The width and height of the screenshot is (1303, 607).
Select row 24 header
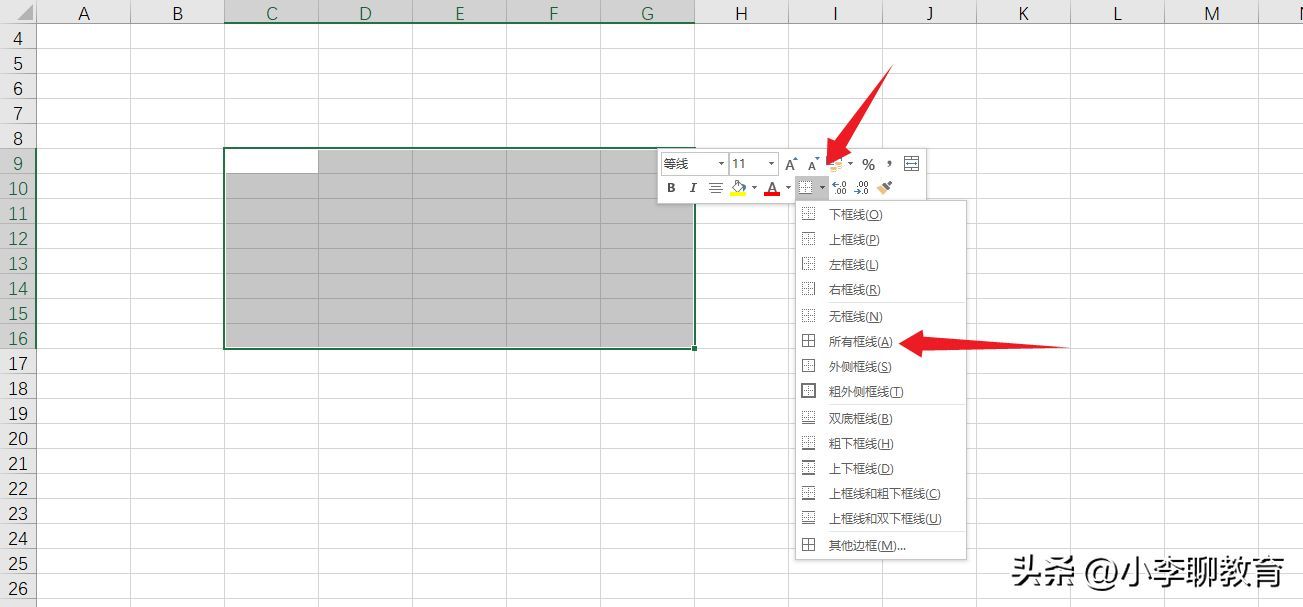pos(18,537)
